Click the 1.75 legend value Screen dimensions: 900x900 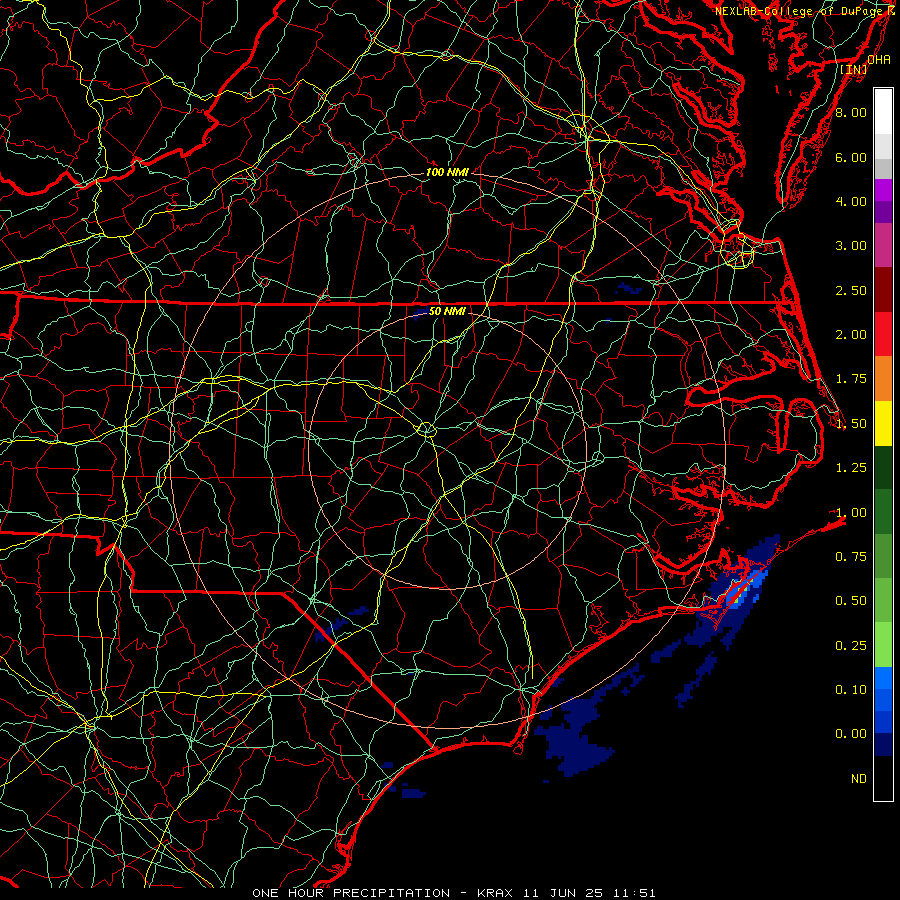[x=851, y=379]
